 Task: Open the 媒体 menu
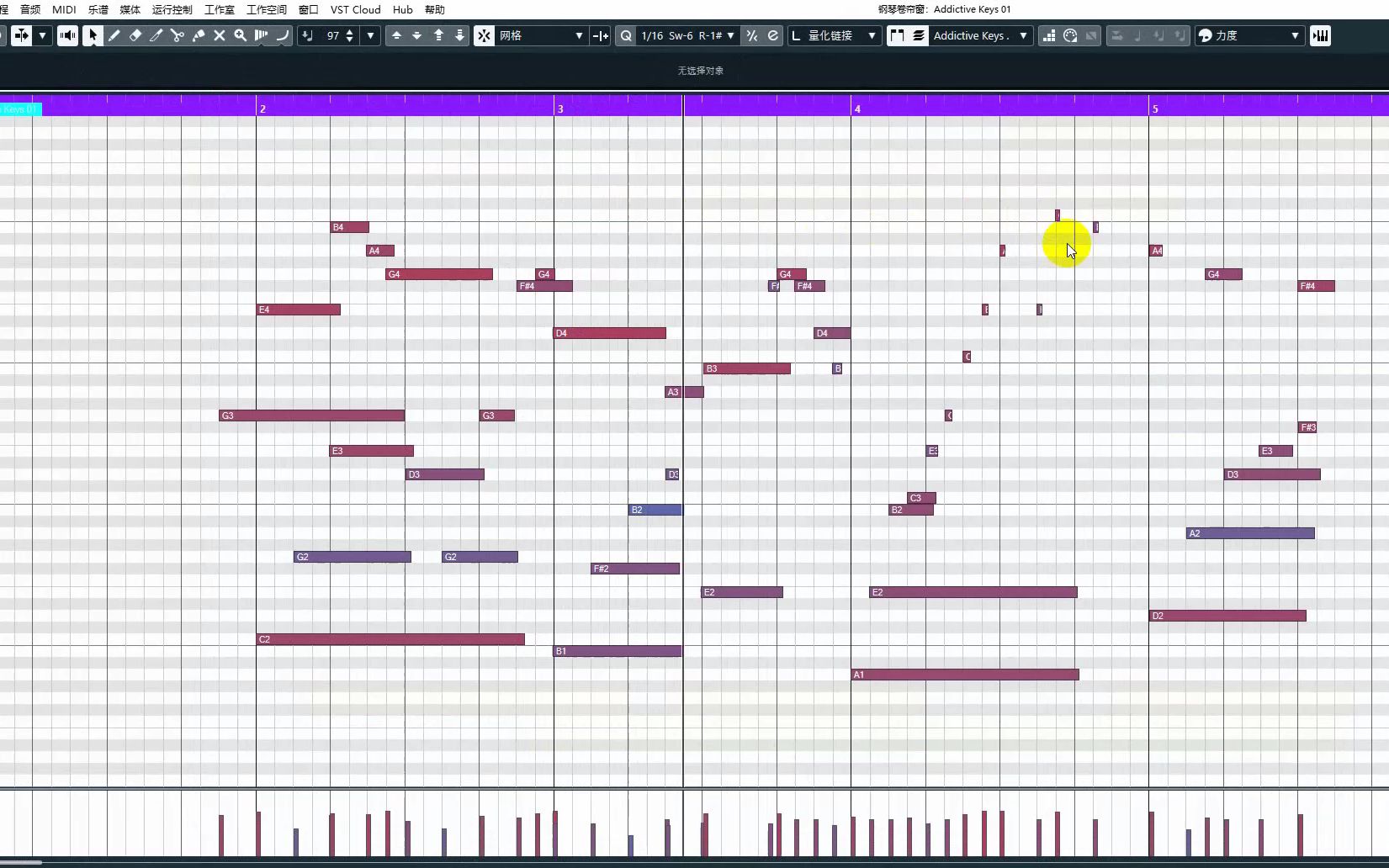pos(130,9)
